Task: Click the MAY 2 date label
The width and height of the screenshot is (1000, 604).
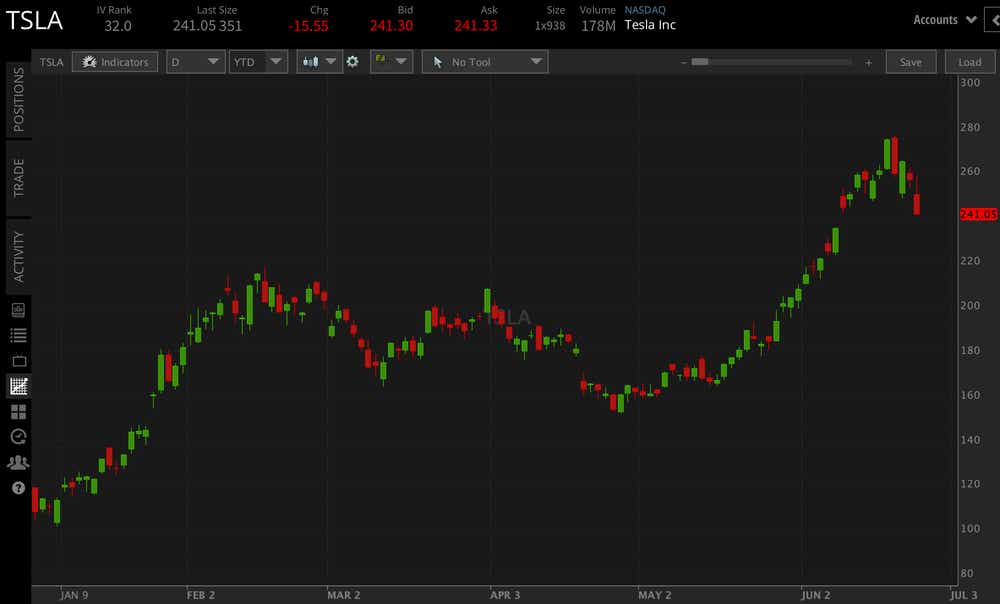Action: tap(654, 595)
